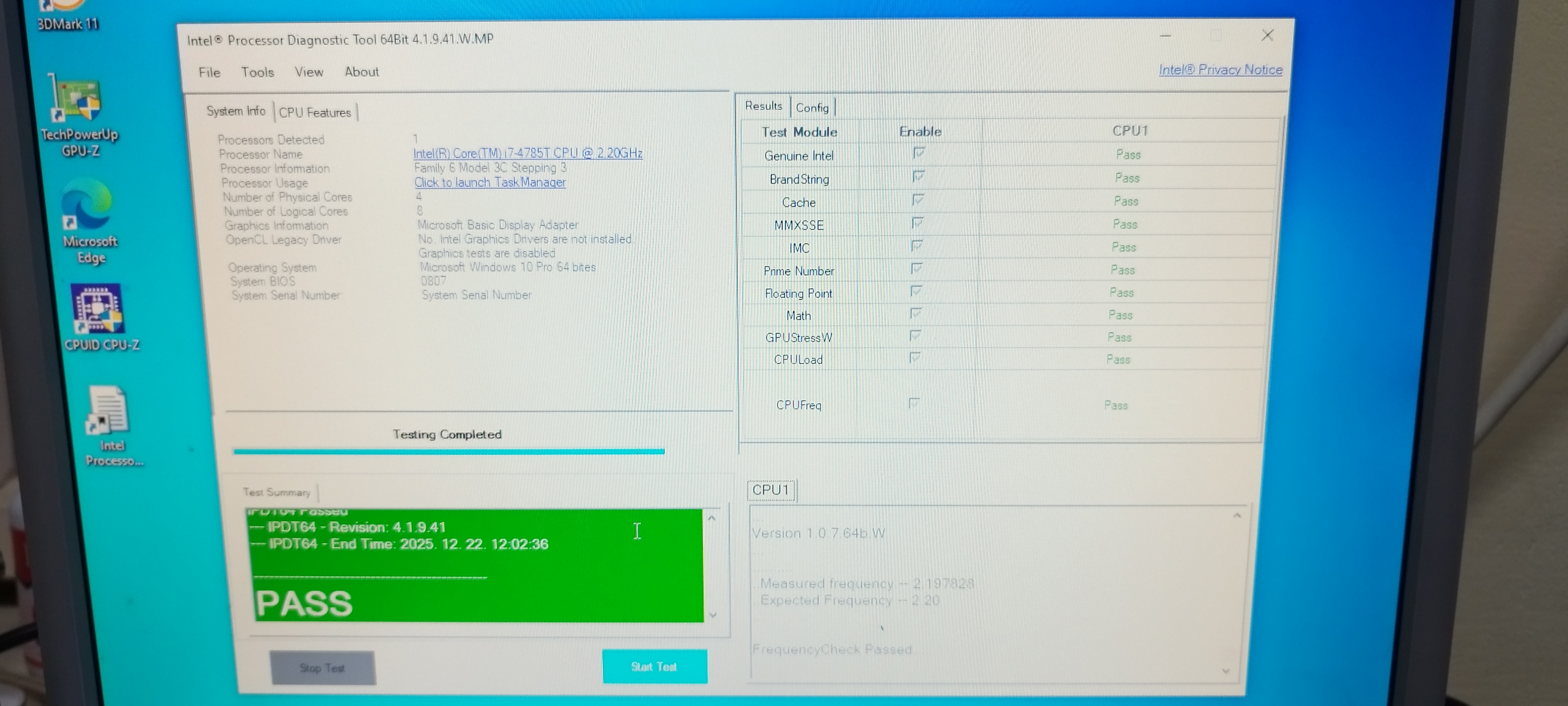Open the Intel Privacy Notice link

1220,70
